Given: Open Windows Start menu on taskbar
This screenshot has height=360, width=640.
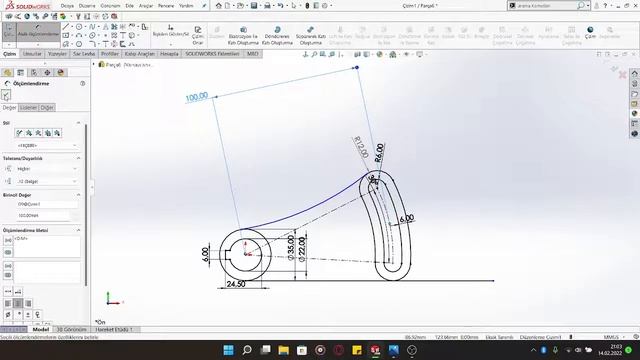Looking at the screenshot, I should 229,350.
